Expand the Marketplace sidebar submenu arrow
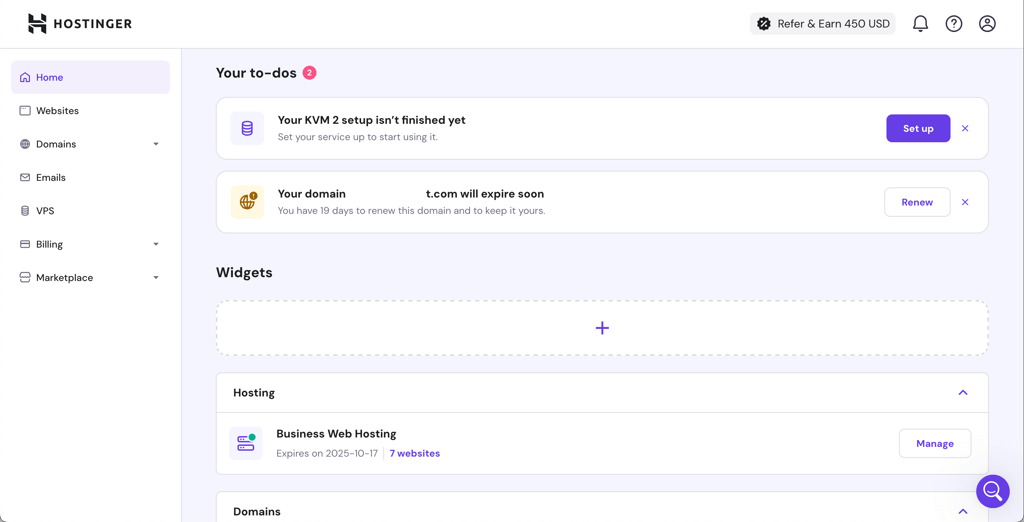 [x=156, y=277]
